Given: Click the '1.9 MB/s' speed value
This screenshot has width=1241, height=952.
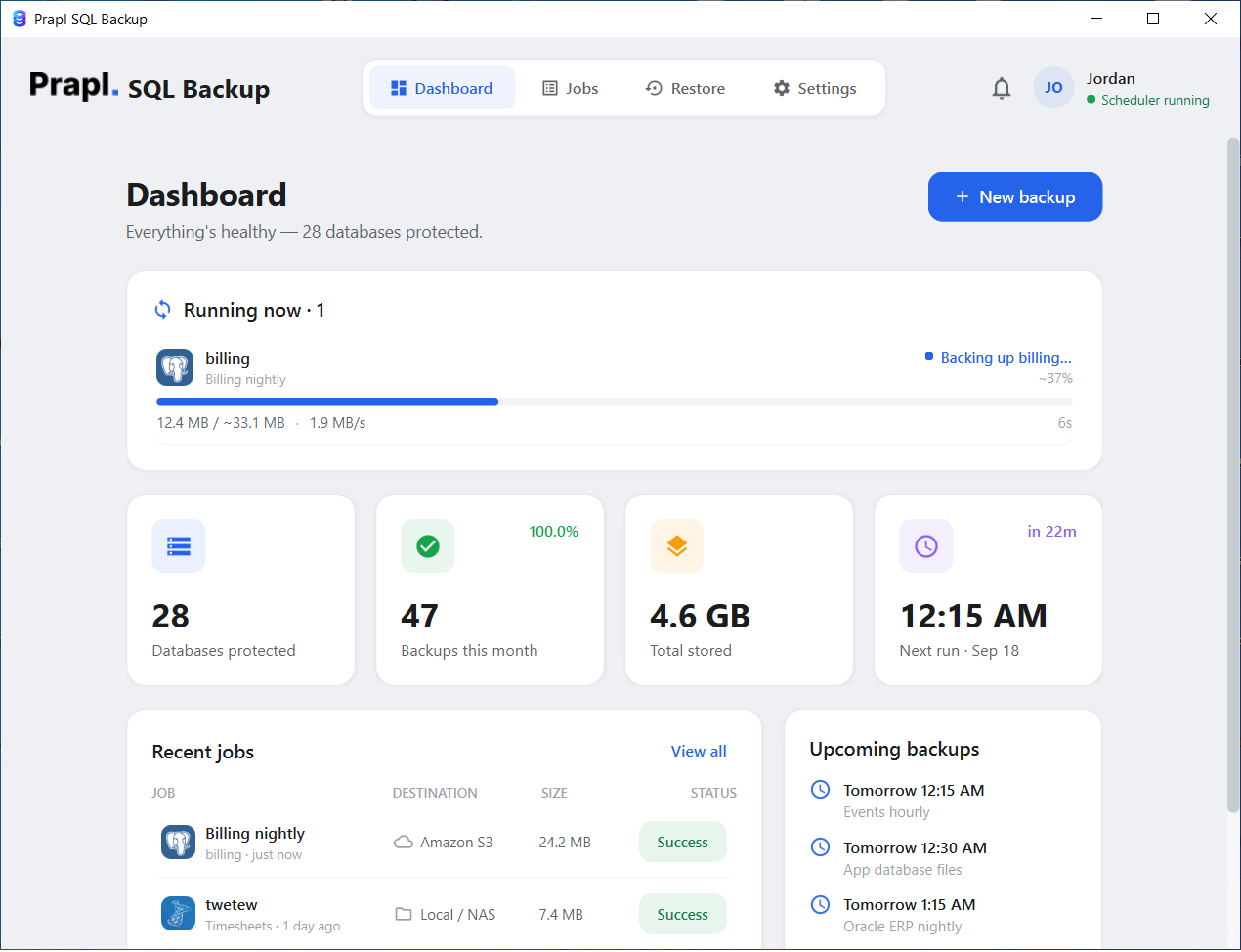Looking at the screenshot, I should pyautogui.click(x=338, y=423).
